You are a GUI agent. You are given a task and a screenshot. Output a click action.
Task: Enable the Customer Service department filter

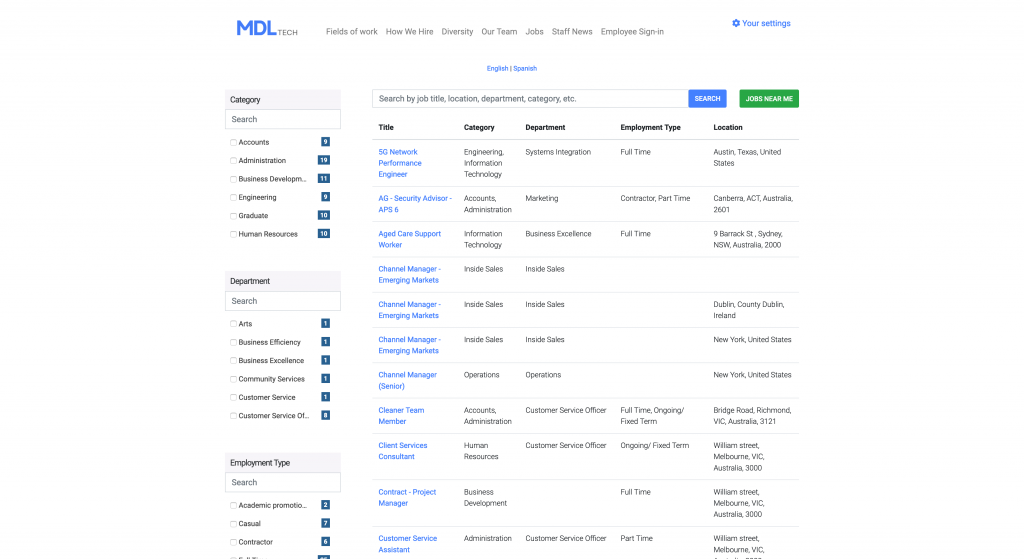coord(234,398)
